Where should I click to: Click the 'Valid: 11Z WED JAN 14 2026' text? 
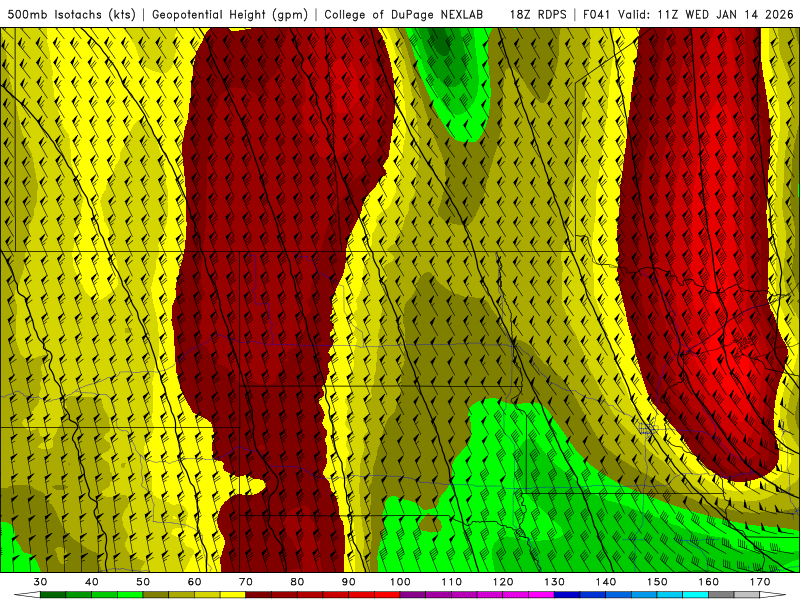(706, 14)
